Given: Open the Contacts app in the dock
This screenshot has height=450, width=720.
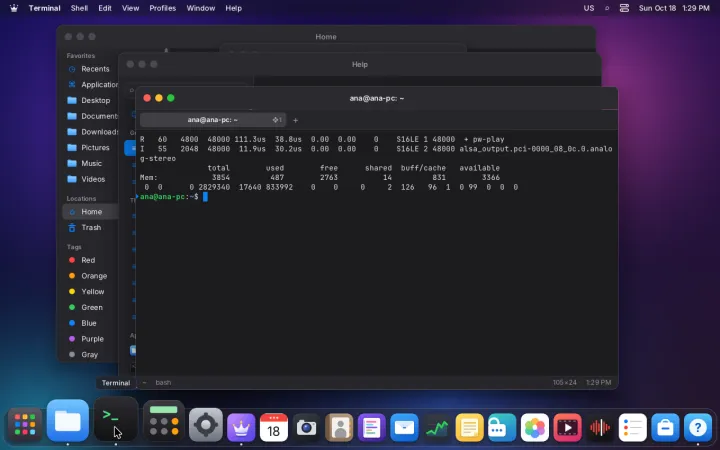Looking at the screenshot, I should coord(339,428).
